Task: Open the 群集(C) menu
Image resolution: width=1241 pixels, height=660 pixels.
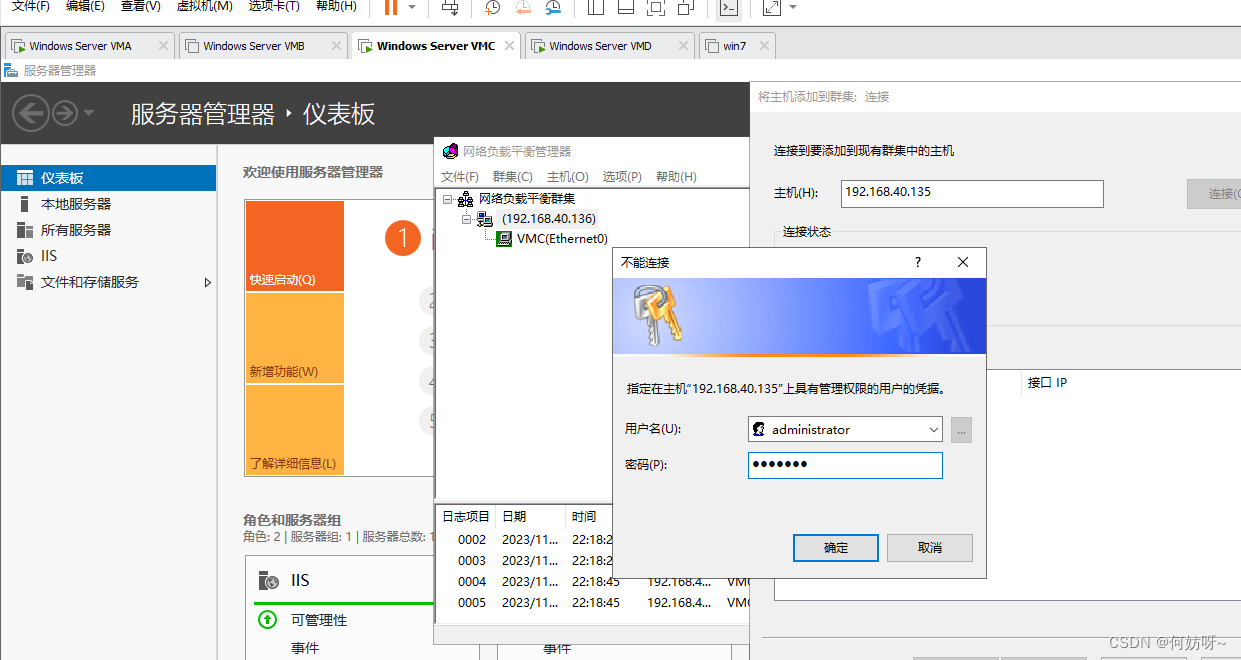Action: point(512,177)
